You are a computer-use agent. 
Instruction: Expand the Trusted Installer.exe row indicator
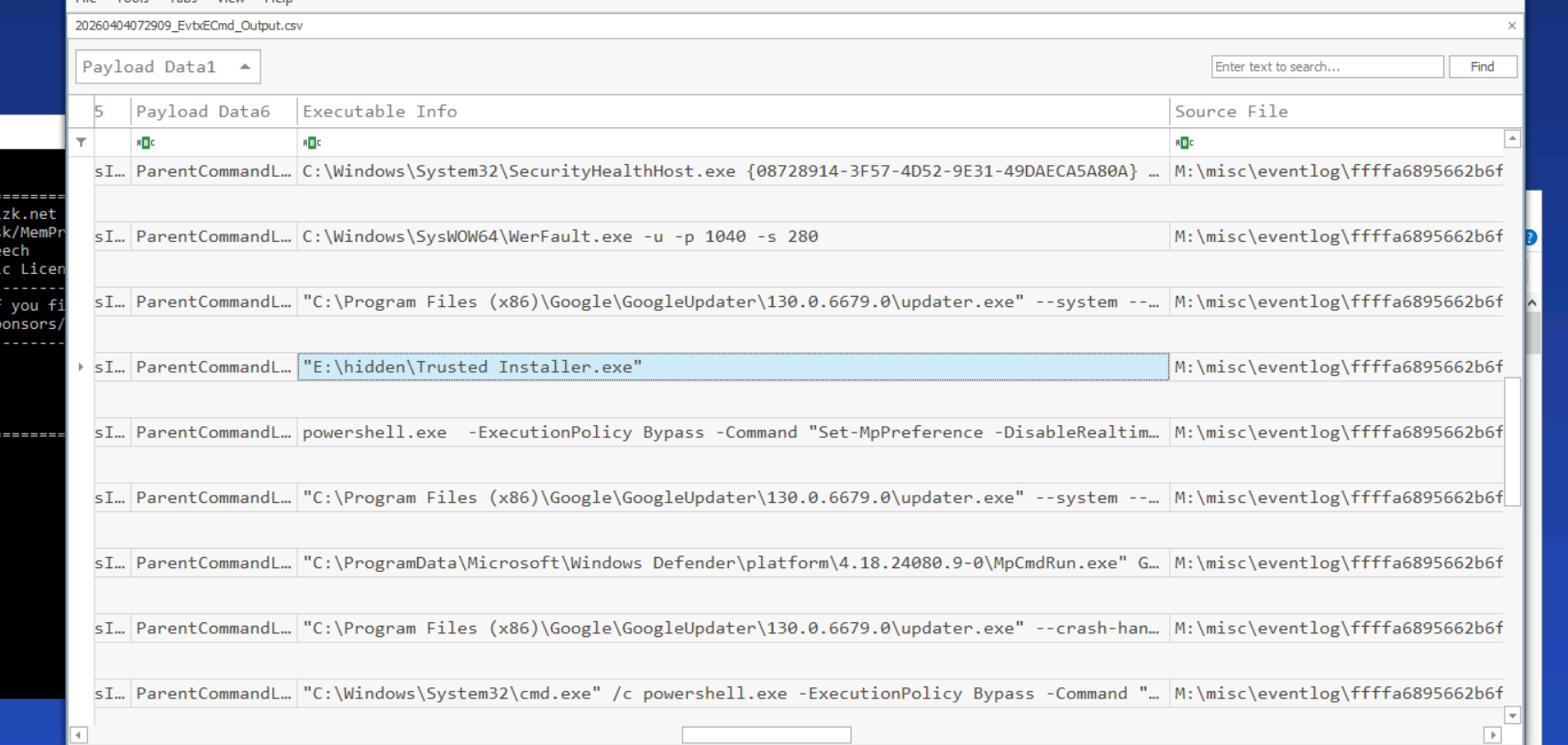[x=81, y=367]
